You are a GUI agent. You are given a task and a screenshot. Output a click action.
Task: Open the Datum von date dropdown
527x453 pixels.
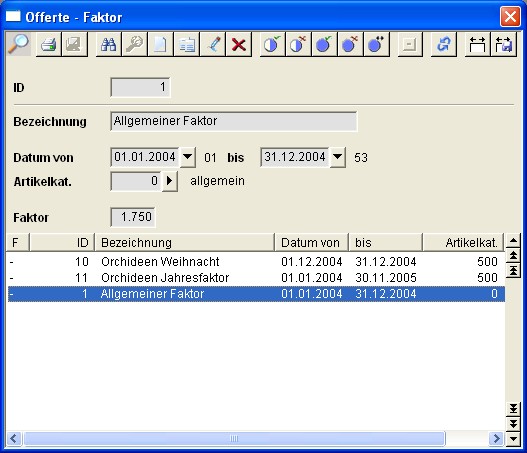pyautogui.click(x=188, y=157)
